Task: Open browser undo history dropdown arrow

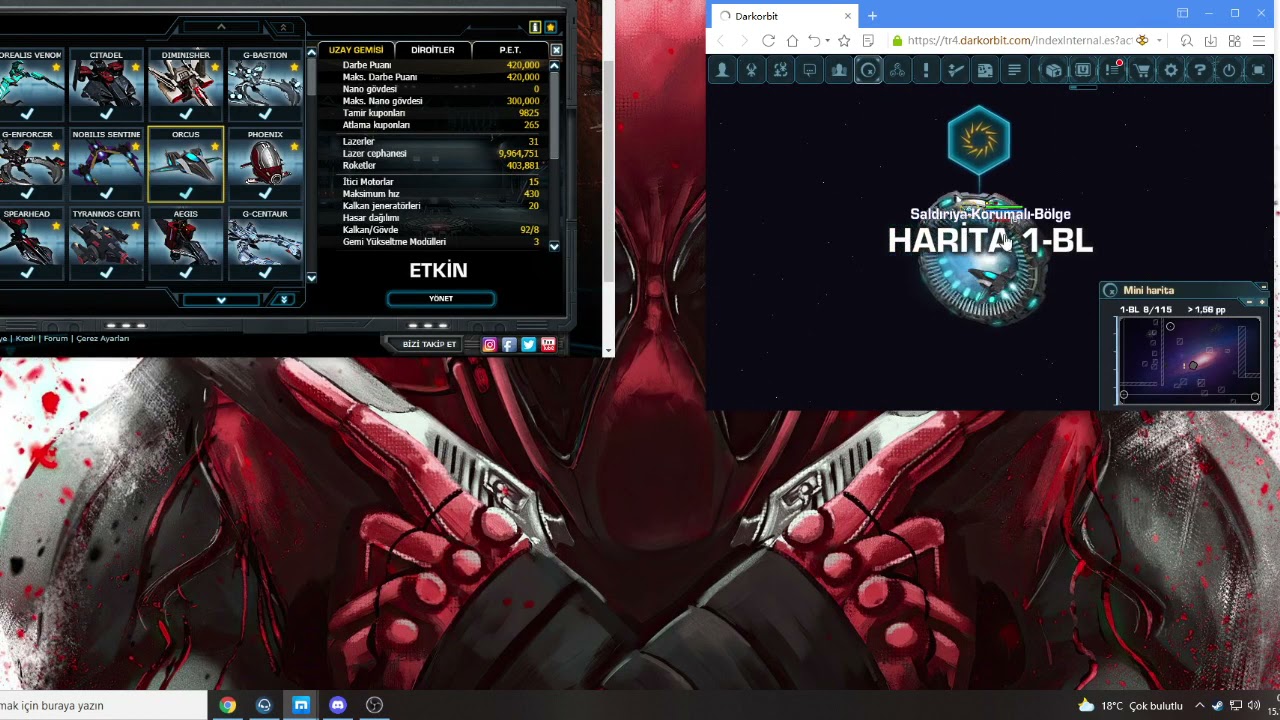Action: pyautogui.click(x=827, y=41)
